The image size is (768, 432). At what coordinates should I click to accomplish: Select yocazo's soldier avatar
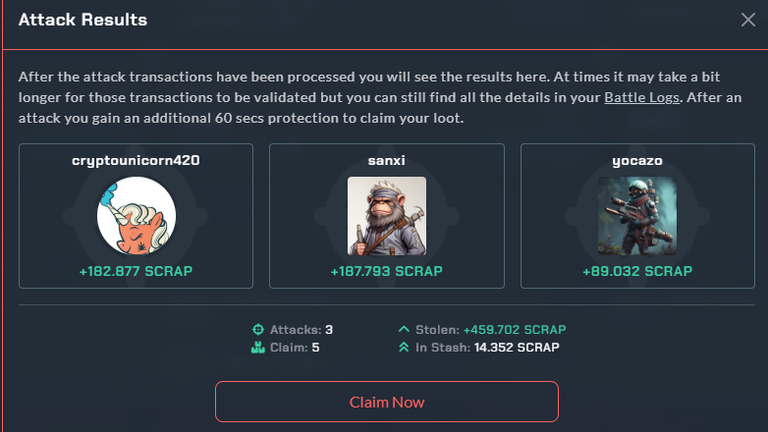637,216
